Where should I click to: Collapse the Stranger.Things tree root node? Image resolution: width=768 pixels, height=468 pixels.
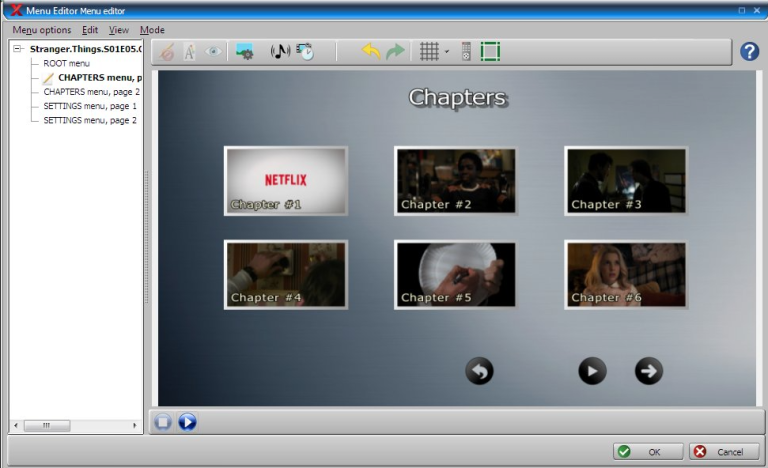(18, 49)
